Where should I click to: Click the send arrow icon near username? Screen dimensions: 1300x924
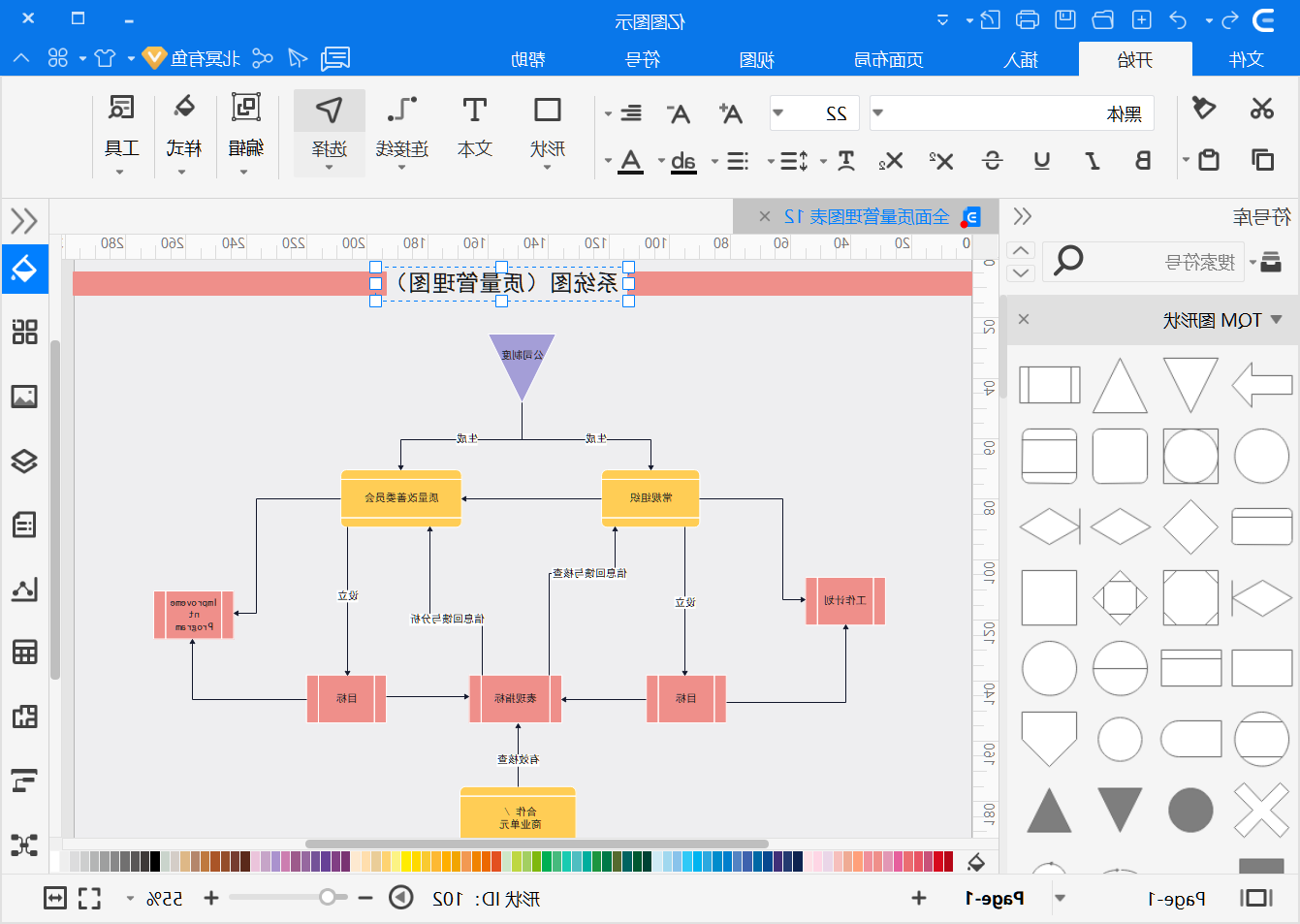[299, 58]
